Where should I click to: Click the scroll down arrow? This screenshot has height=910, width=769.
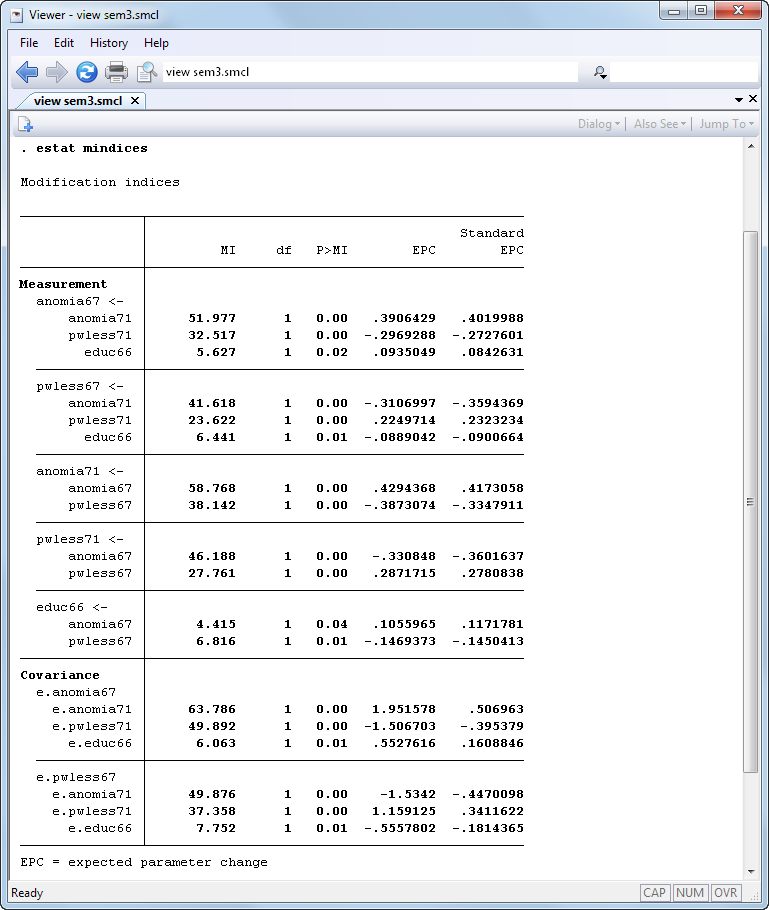pos(751,871)
